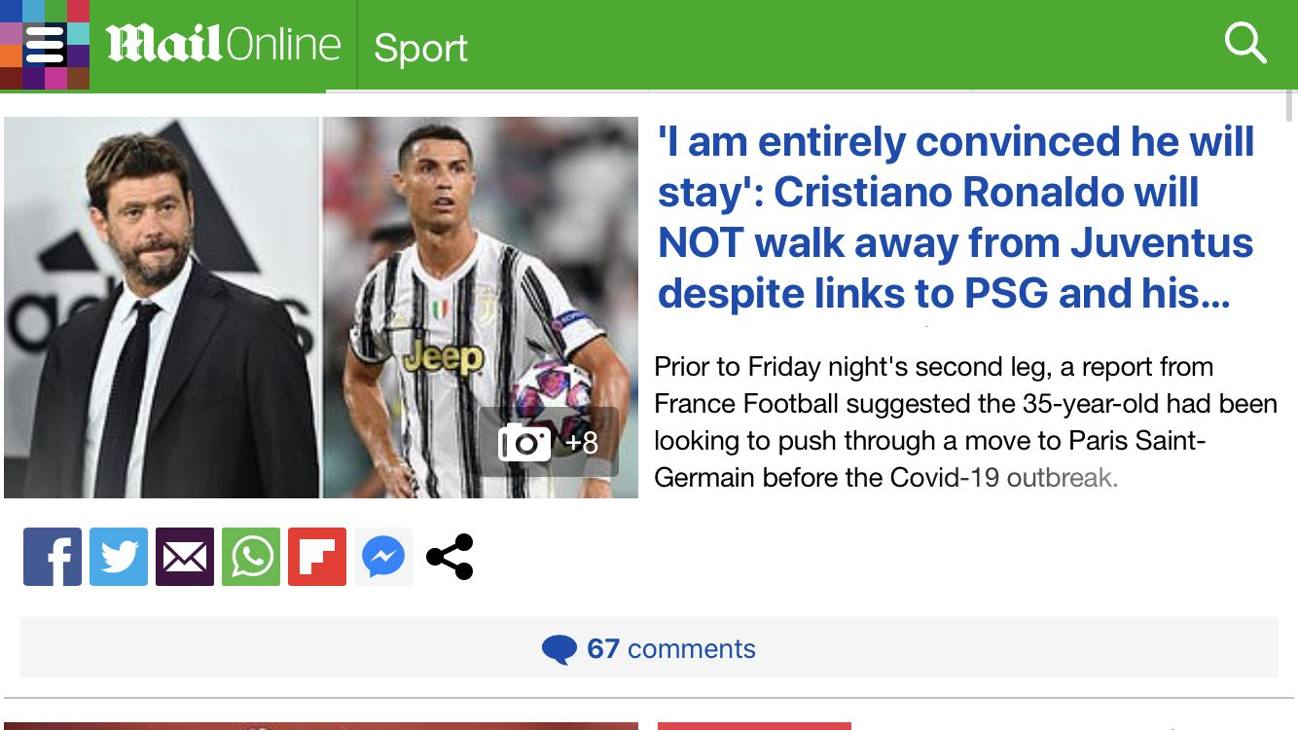The height and width of the screenshot is (730, 1298).
Task: Share the story via WhatsApp
Action: (x=249, y=556)
